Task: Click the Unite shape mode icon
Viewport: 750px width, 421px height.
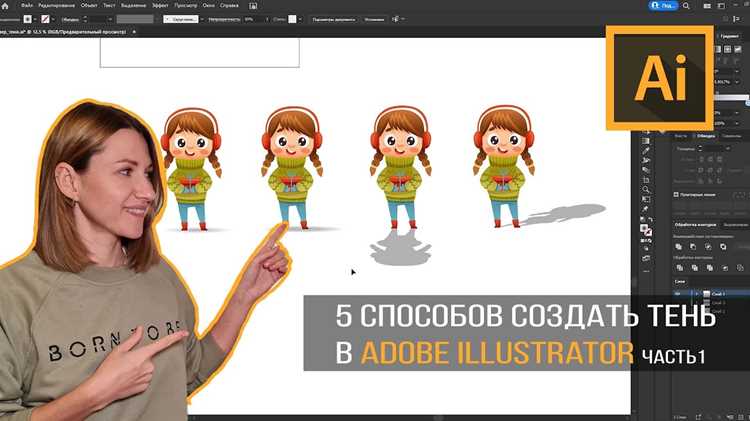Action: (x=678, y=247)
